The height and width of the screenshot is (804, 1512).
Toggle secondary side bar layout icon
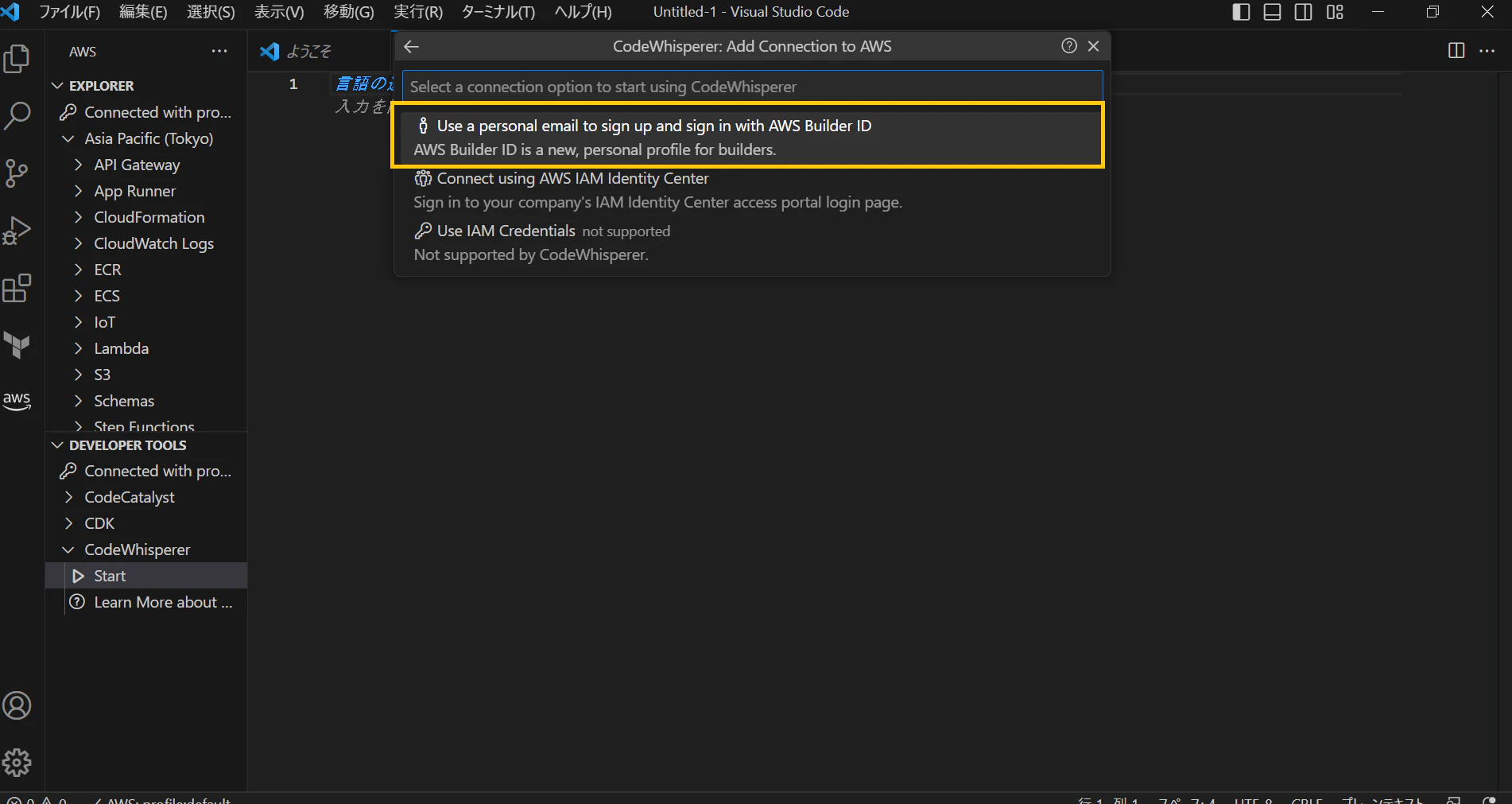click(x=1304, y=12)
